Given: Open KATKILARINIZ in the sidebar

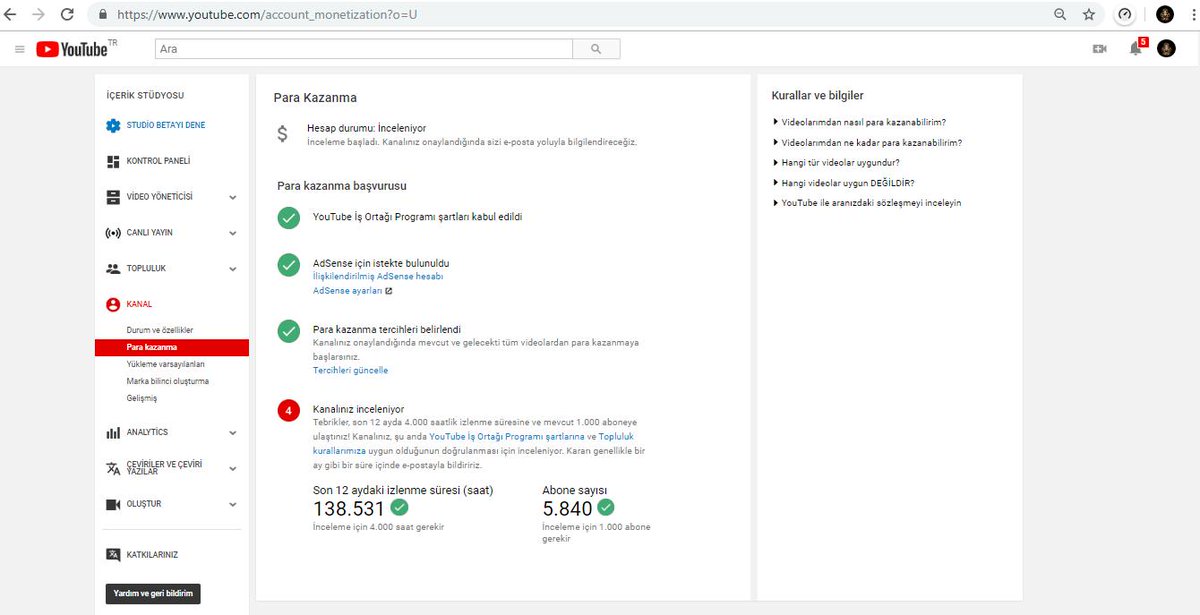Looking at the screenshot, I should (x=152, y=555).
